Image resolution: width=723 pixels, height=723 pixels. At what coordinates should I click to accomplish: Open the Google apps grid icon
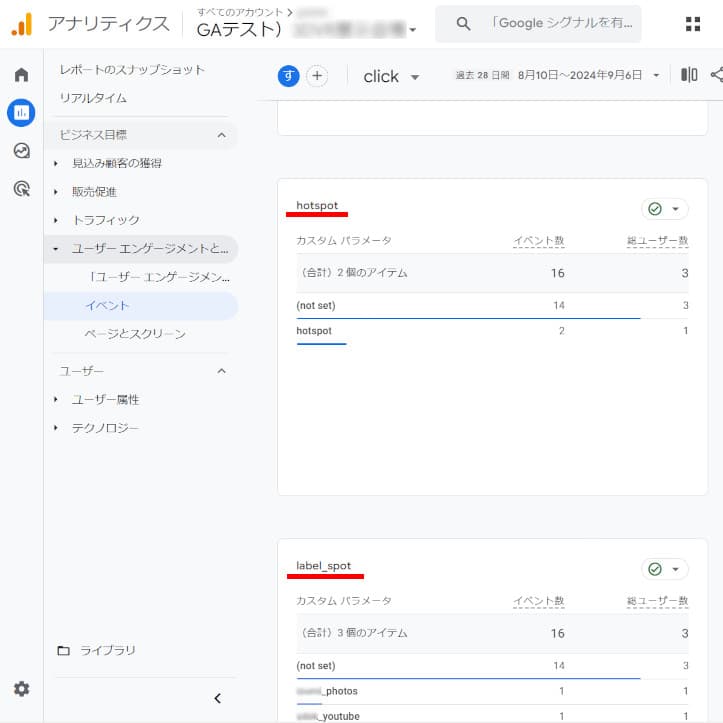(692, 24)
